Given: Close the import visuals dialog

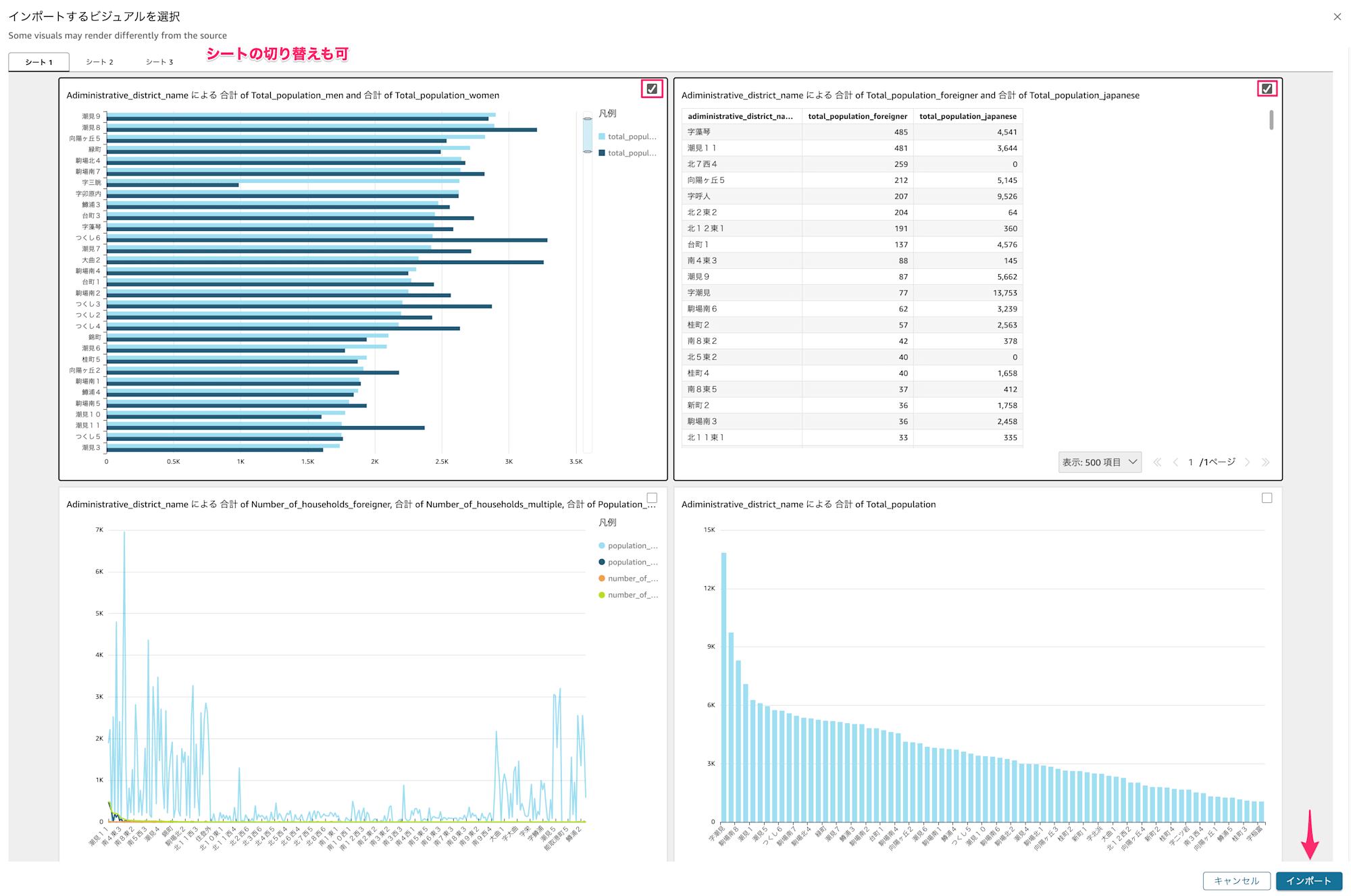Looking at the screenshot, I should click(x=1337, y=17).
